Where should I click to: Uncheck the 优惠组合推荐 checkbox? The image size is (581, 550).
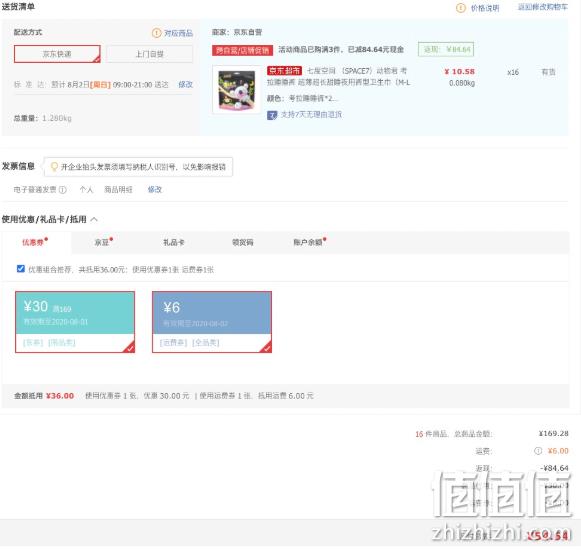(21, 269)
